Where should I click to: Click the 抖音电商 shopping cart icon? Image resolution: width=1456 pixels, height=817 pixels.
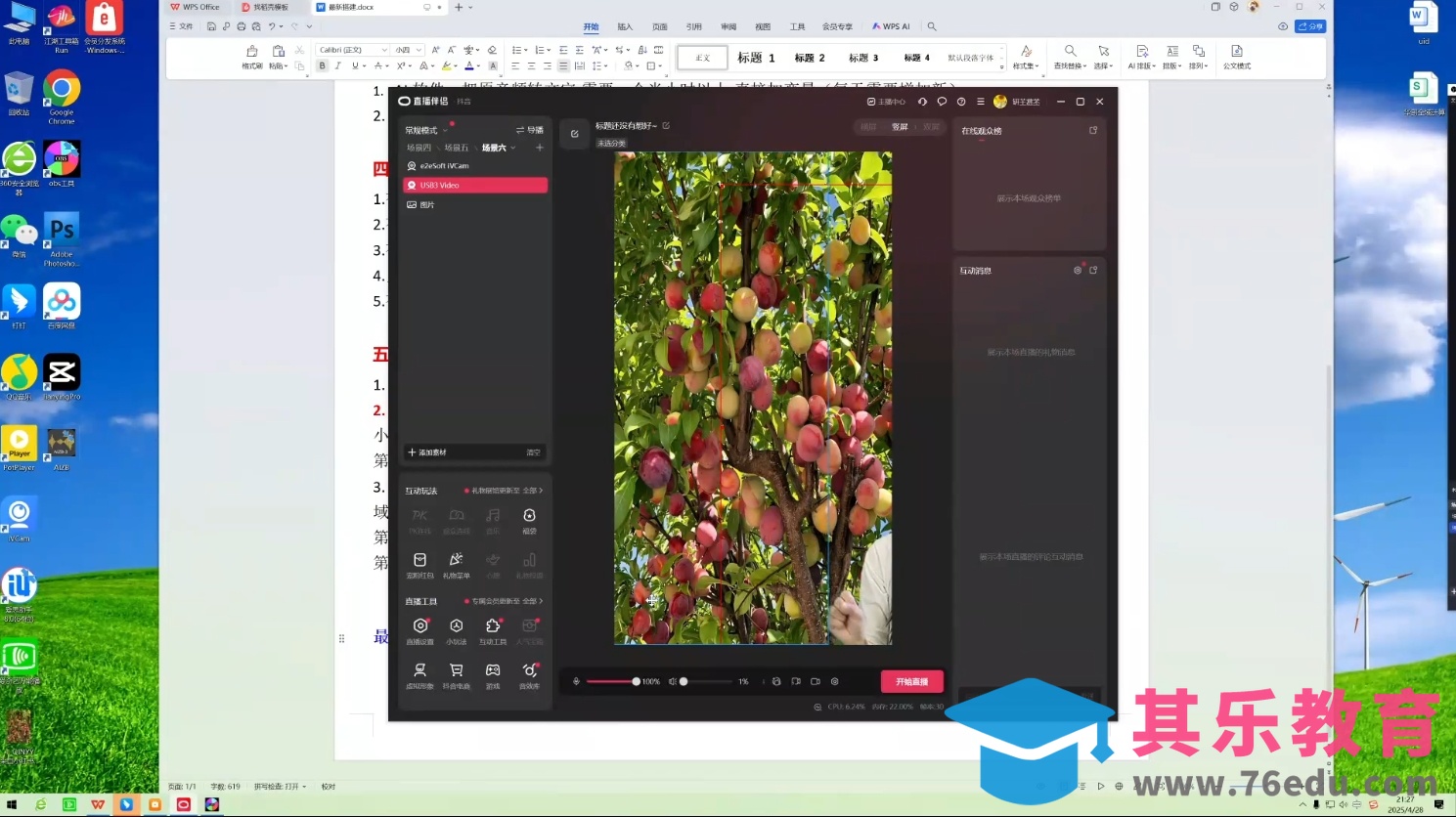tap(456, 674)
